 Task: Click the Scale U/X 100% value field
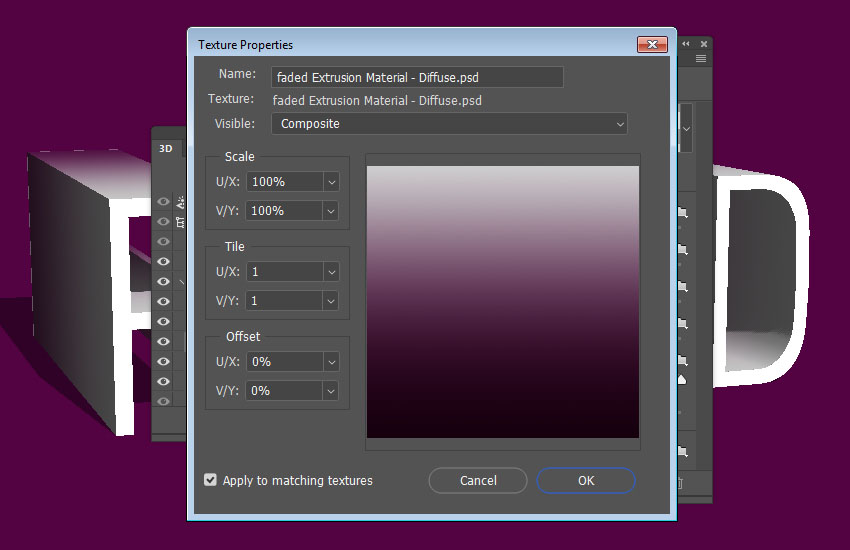(285, 182)
